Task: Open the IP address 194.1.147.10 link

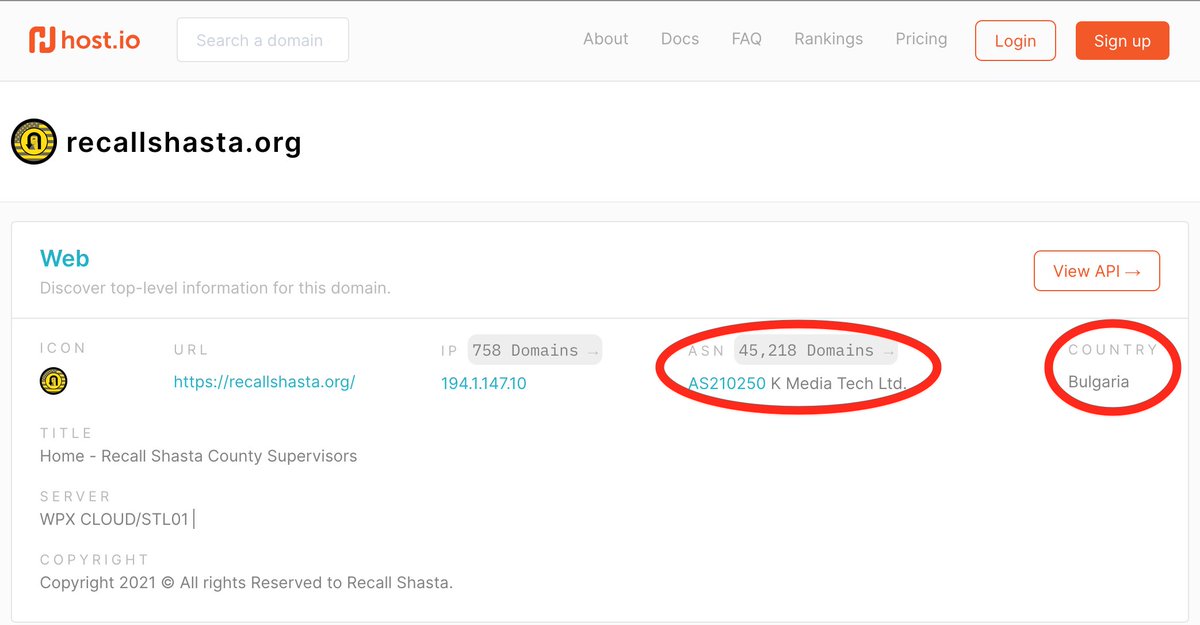Action: pos(484,383)
